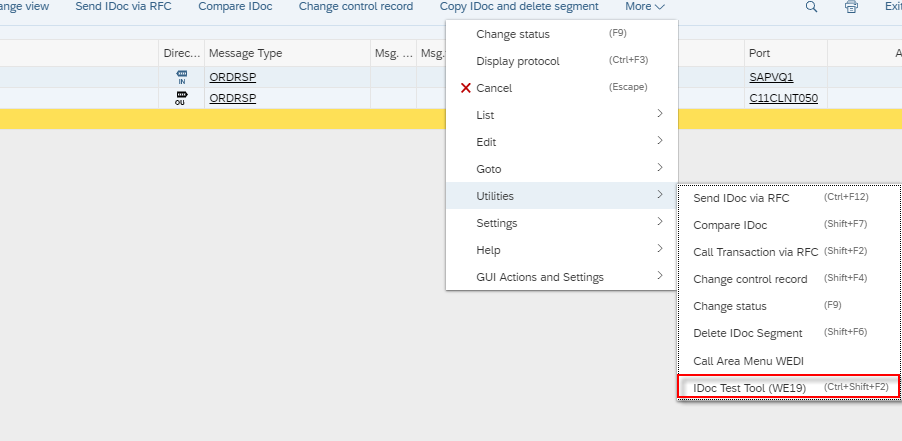Select Delete IDoc Segment menu item
902x441 pixels.
pos(748,333)
